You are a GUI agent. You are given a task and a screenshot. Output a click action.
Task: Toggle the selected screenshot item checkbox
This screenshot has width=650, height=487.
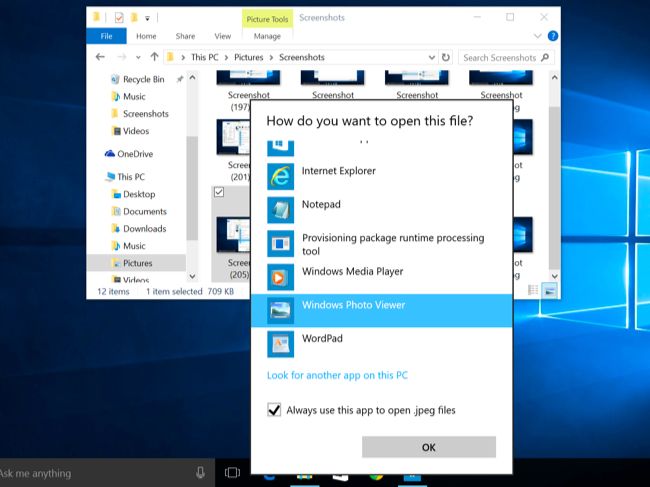[219, 191]
